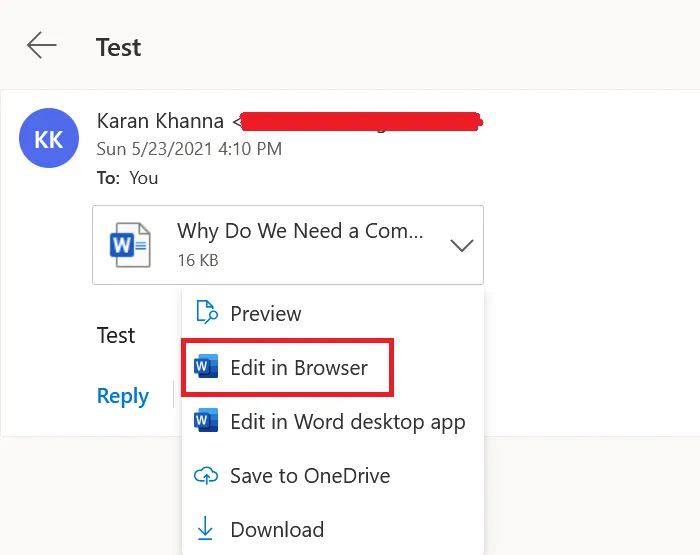Click the Word document icon on the attachment
Image resolution: width=700 pixels, height=555 pixels.
(130, 245)
